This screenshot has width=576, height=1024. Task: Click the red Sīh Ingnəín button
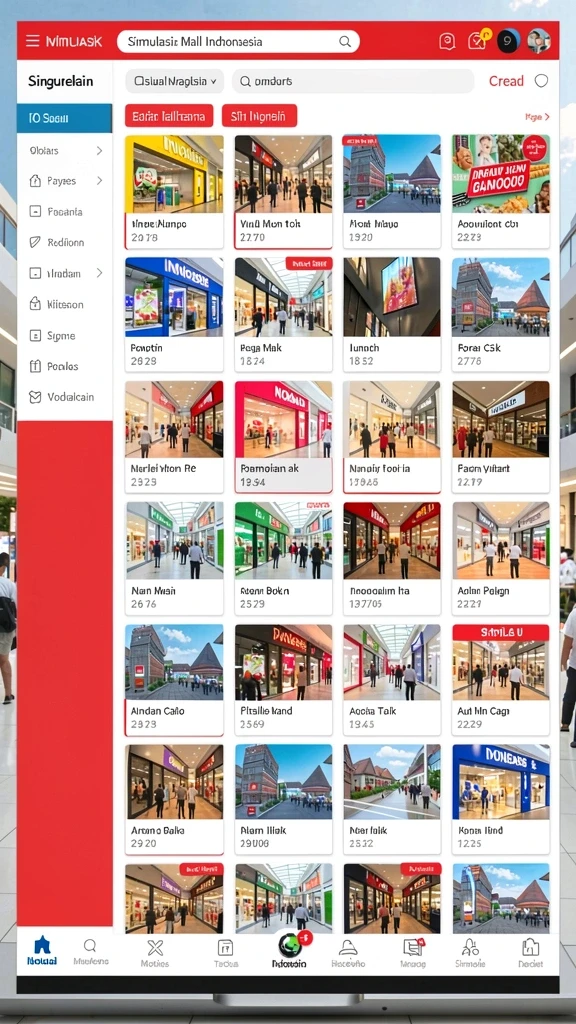pos(259,116)
